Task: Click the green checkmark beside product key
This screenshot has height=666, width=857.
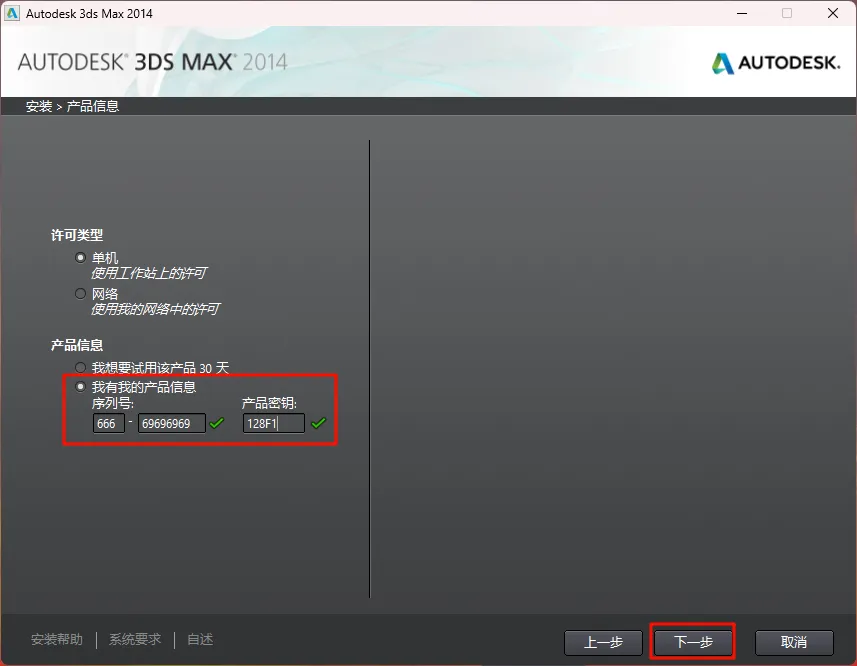Action: coord(319,423)
